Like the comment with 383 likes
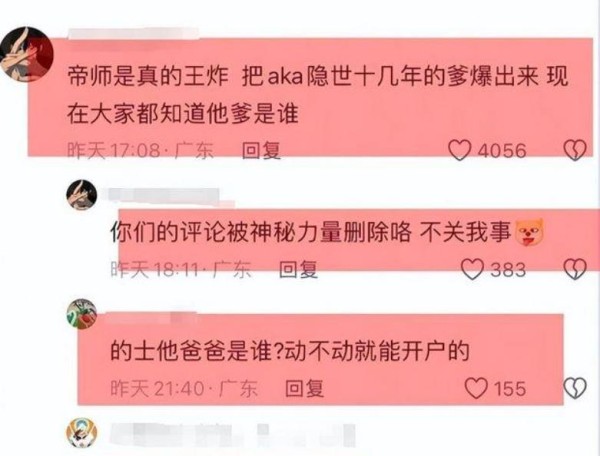Screen dimensions: 600x456 [473, 269]
